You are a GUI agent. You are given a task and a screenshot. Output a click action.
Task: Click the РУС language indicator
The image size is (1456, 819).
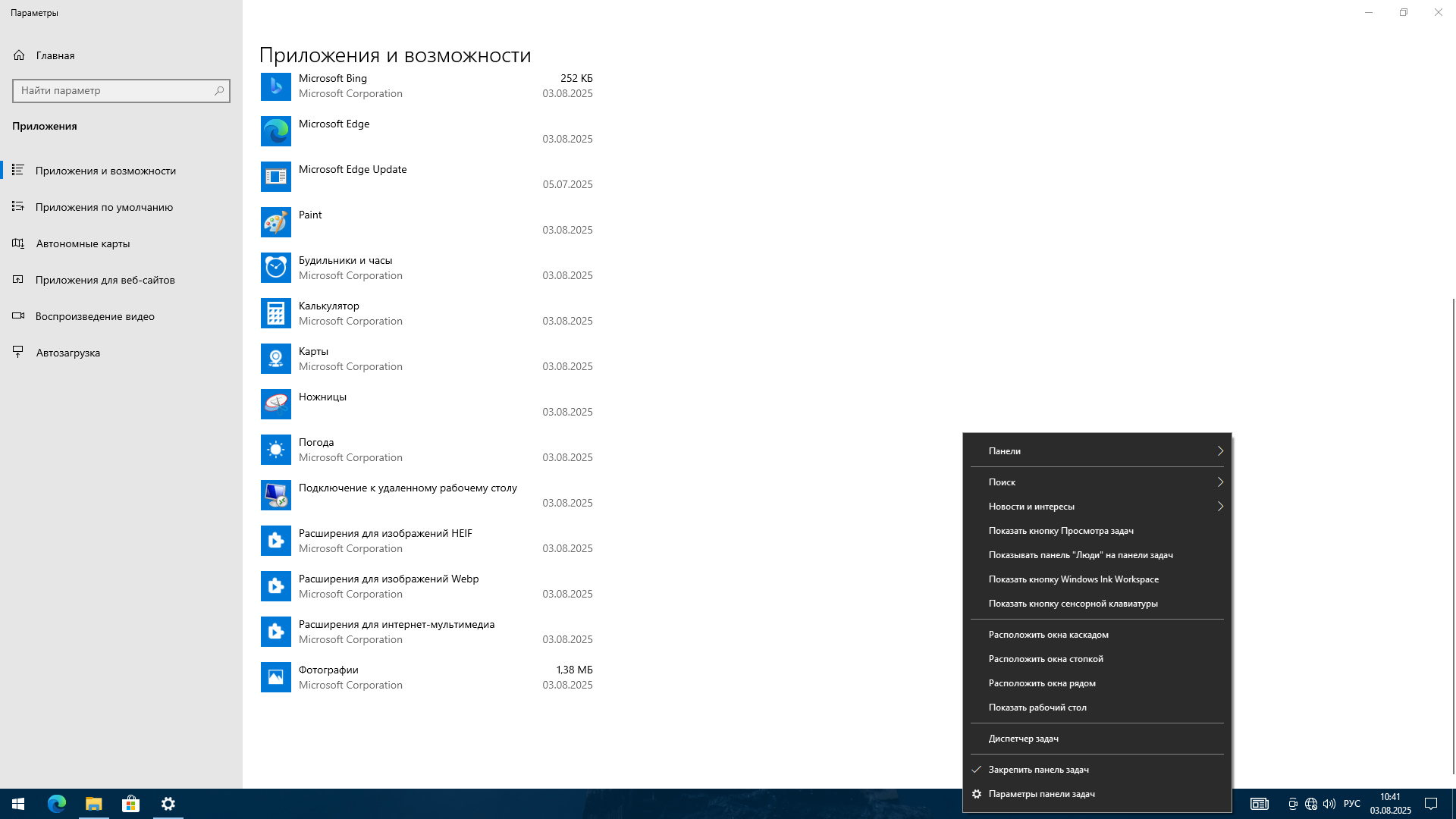pos(1351,804)
